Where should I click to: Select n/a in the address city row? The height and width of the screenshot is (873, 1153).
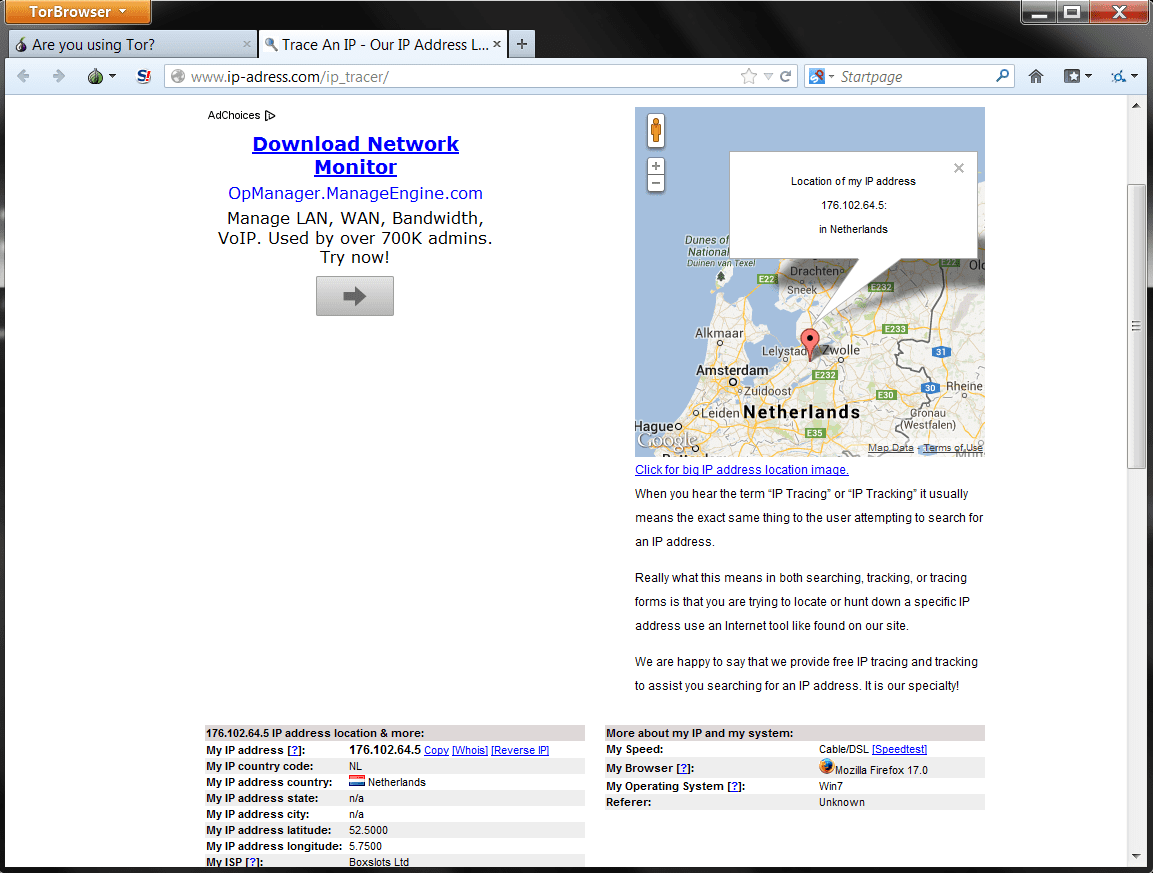click(x=357, y=815)
